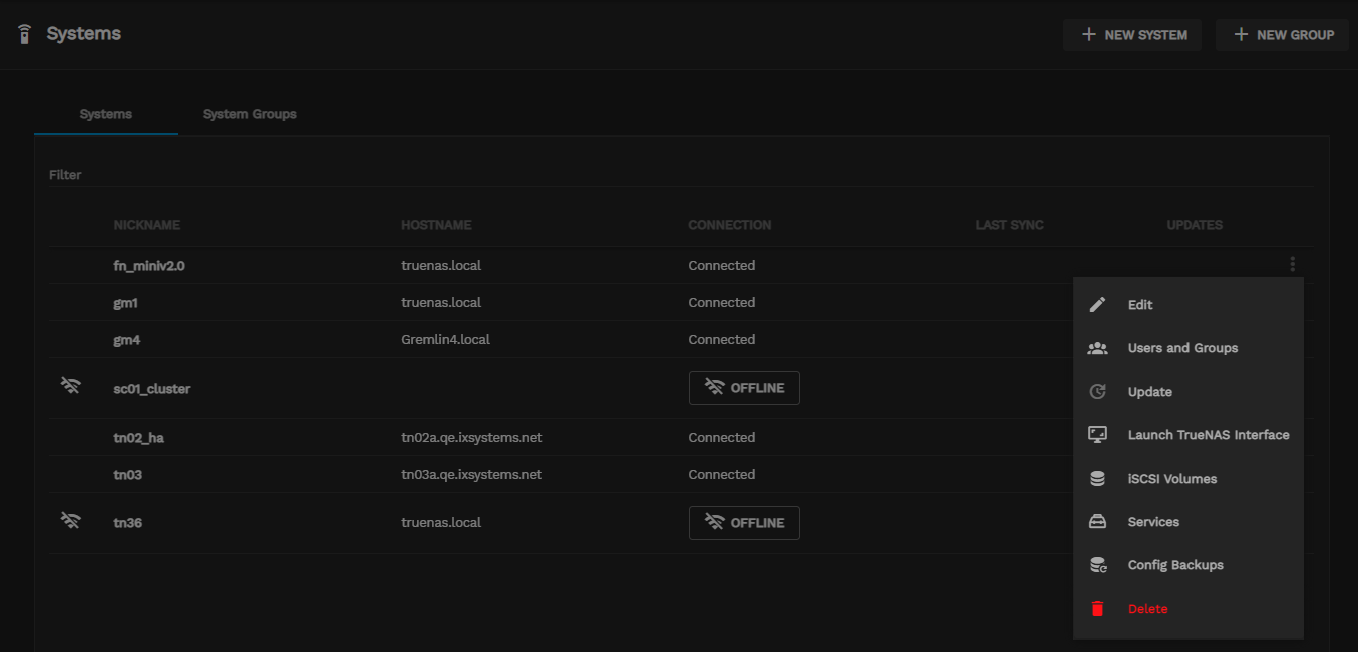
Task: Click the pencil icon beside Edit
Action: [1097, 305]
